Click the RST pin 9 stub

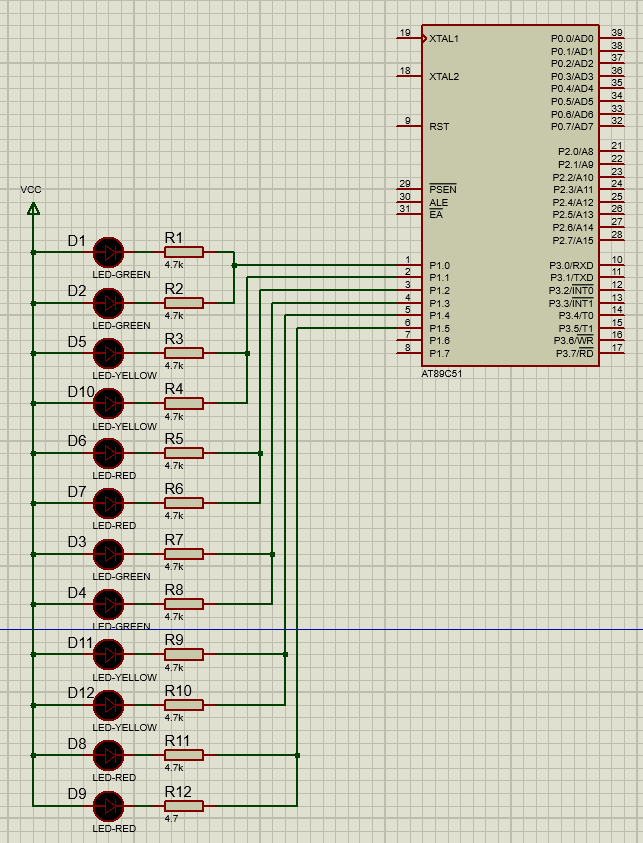pos(408,127)
